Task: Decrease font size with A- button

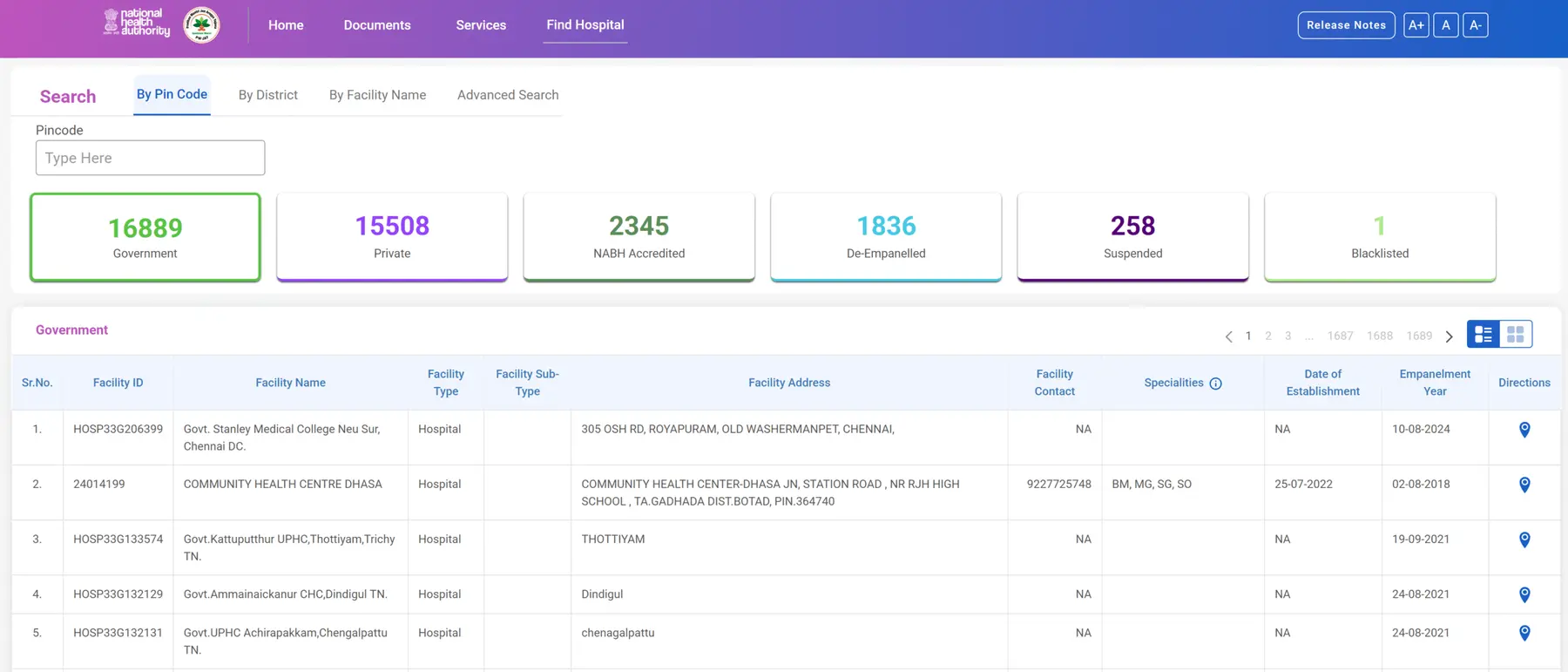Action: tap(1475, 25)
